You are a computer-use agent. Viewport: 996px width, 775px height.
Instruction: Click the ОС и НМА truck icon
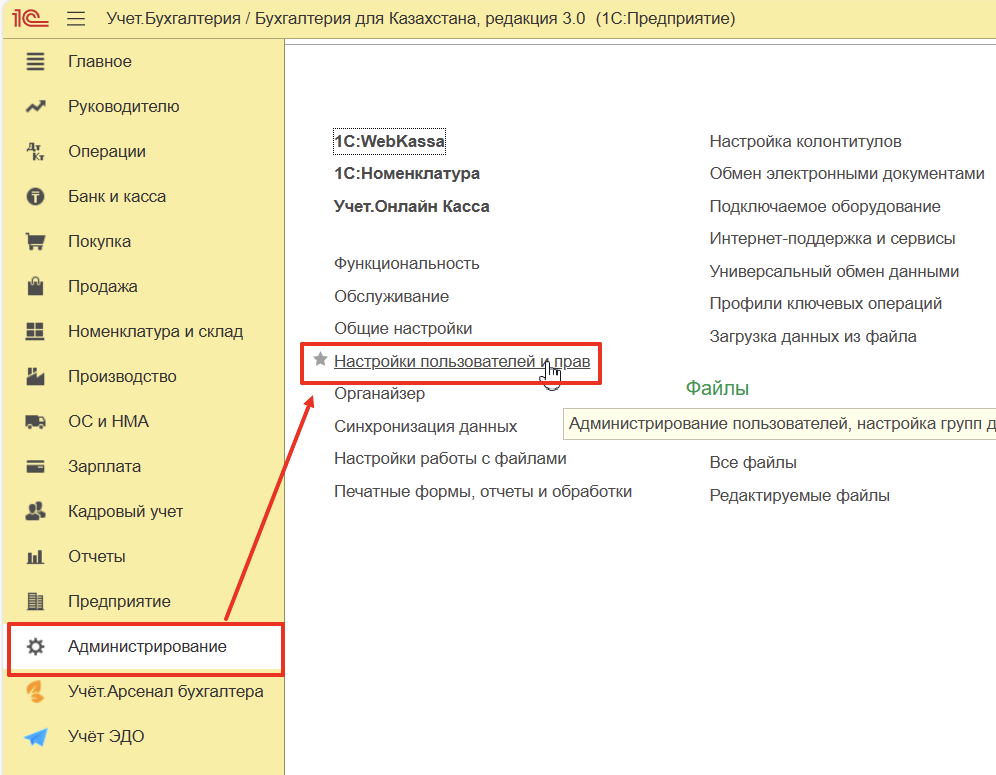tap(36, 422)
